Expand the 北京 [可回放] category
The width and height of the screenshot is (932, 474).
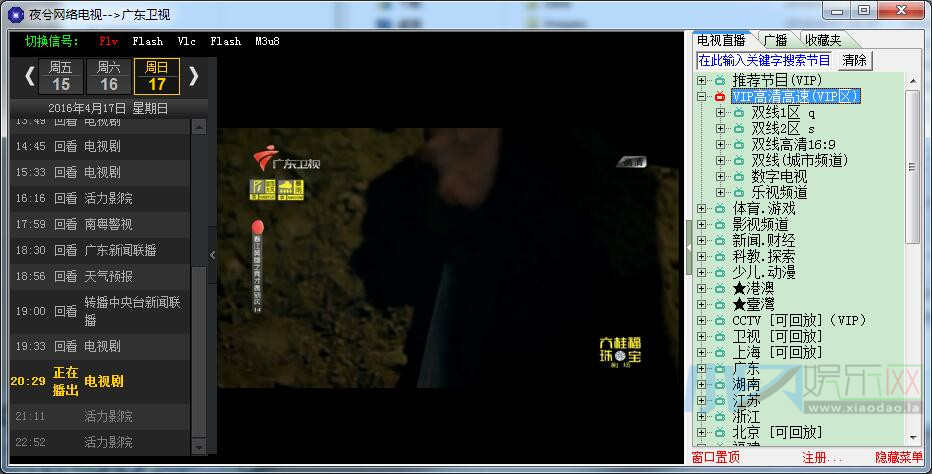click(x=702, y=432)
